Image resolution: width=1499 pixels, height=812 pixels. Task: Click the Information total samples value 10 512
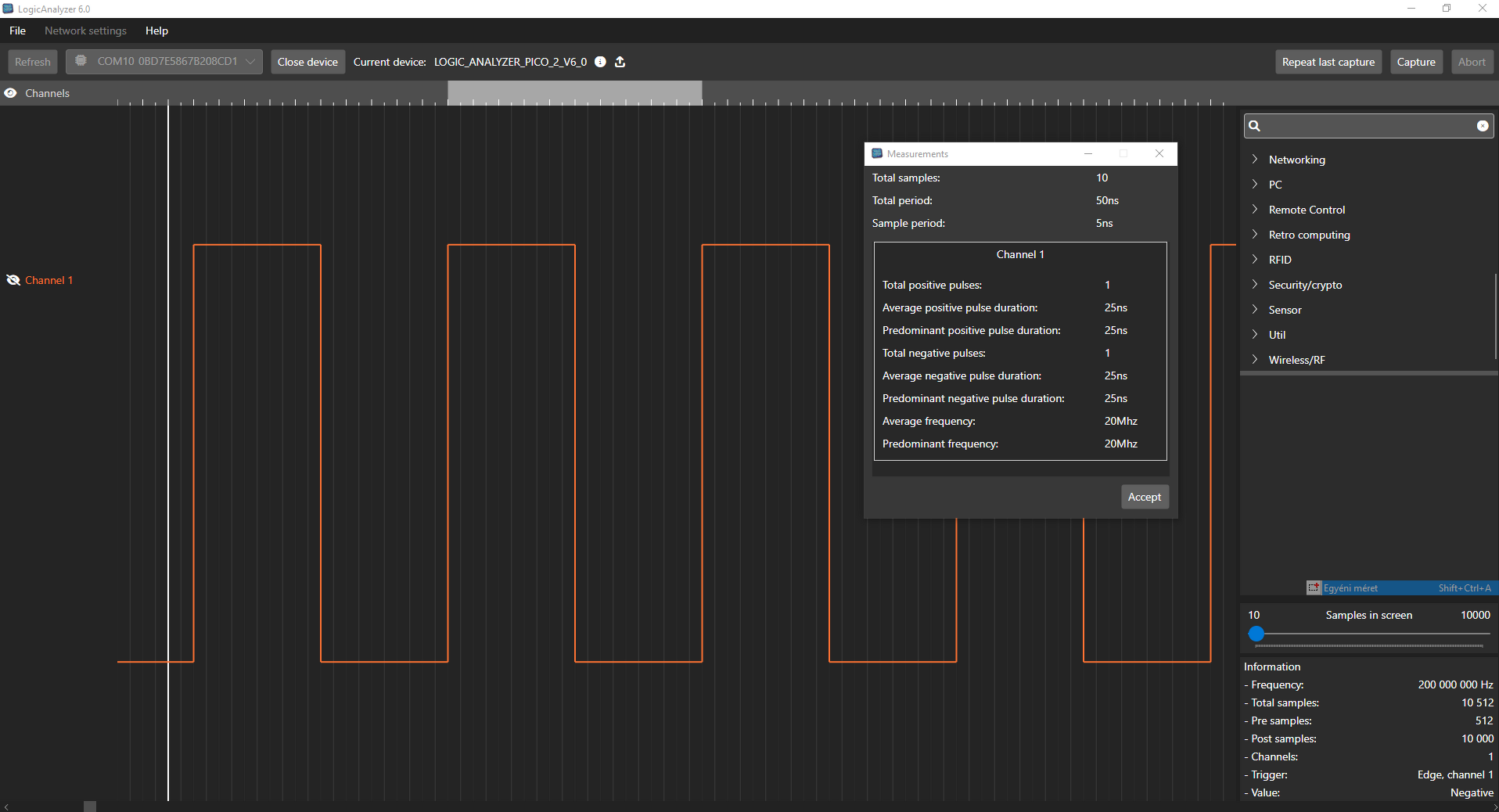point(1477,702)
